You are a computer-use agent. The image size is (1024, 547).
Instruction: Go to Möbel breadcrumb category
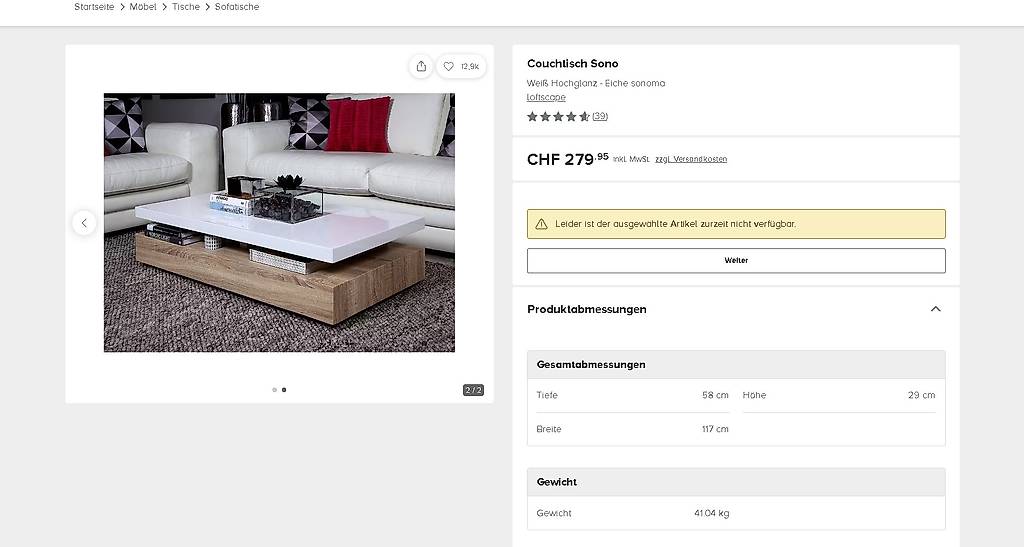[143, 7]
